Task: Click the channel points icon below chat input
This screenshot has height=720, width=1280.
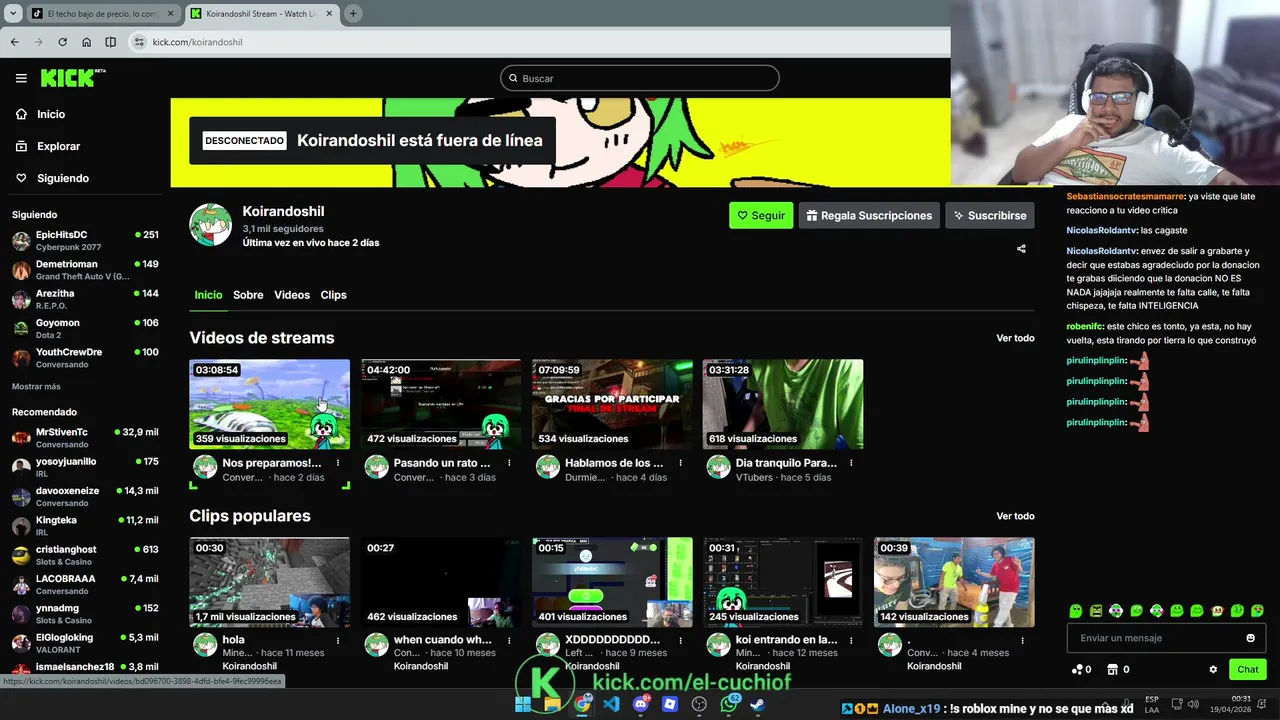Action: pos(1077,670)
